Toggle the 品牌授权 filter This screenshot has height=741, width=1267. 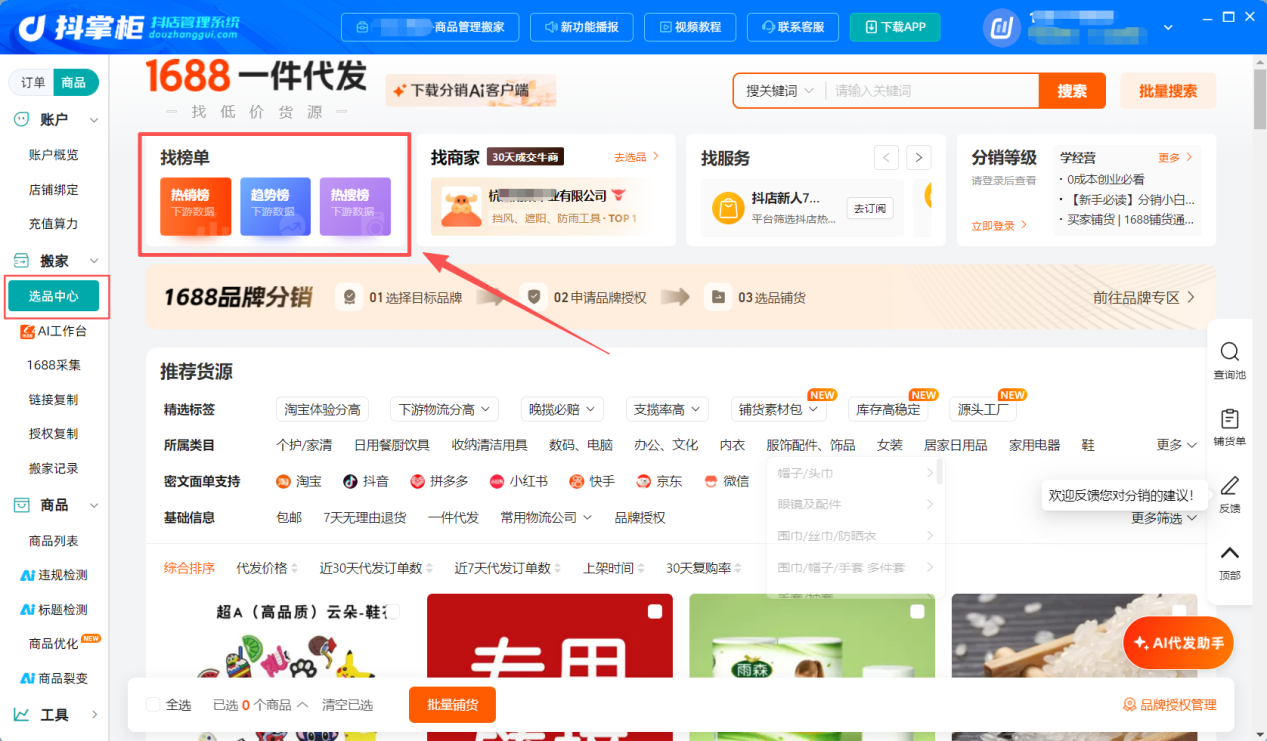tap(640, 517)
